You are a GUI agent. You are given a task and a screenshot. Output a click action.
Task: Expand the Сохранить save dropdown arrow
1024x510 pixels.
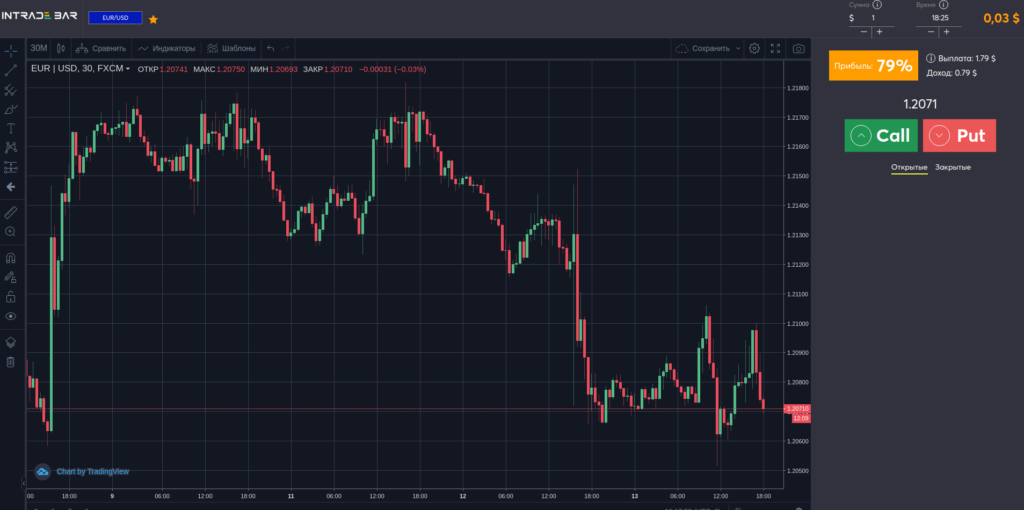point(738,48)
